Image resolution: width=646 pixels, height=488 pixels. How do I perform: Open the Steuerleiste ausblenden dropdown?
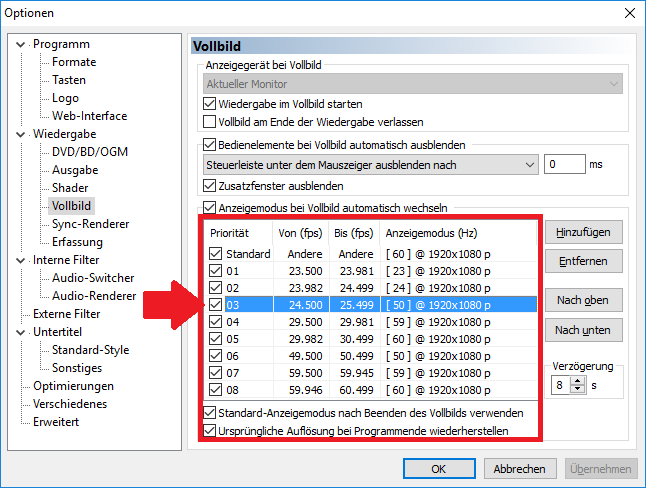point(371,165)
